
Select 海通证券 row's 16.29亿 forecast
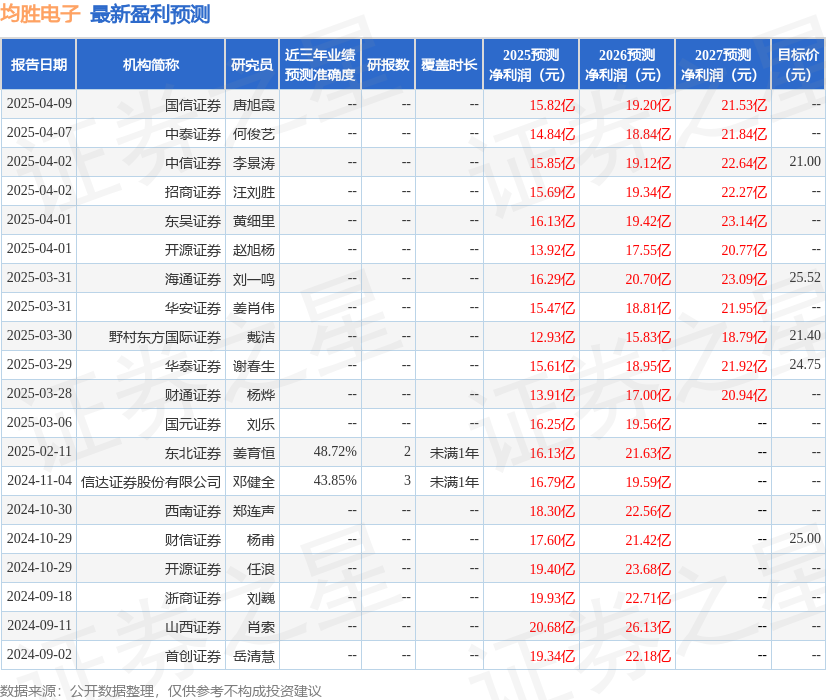[552, 279]
